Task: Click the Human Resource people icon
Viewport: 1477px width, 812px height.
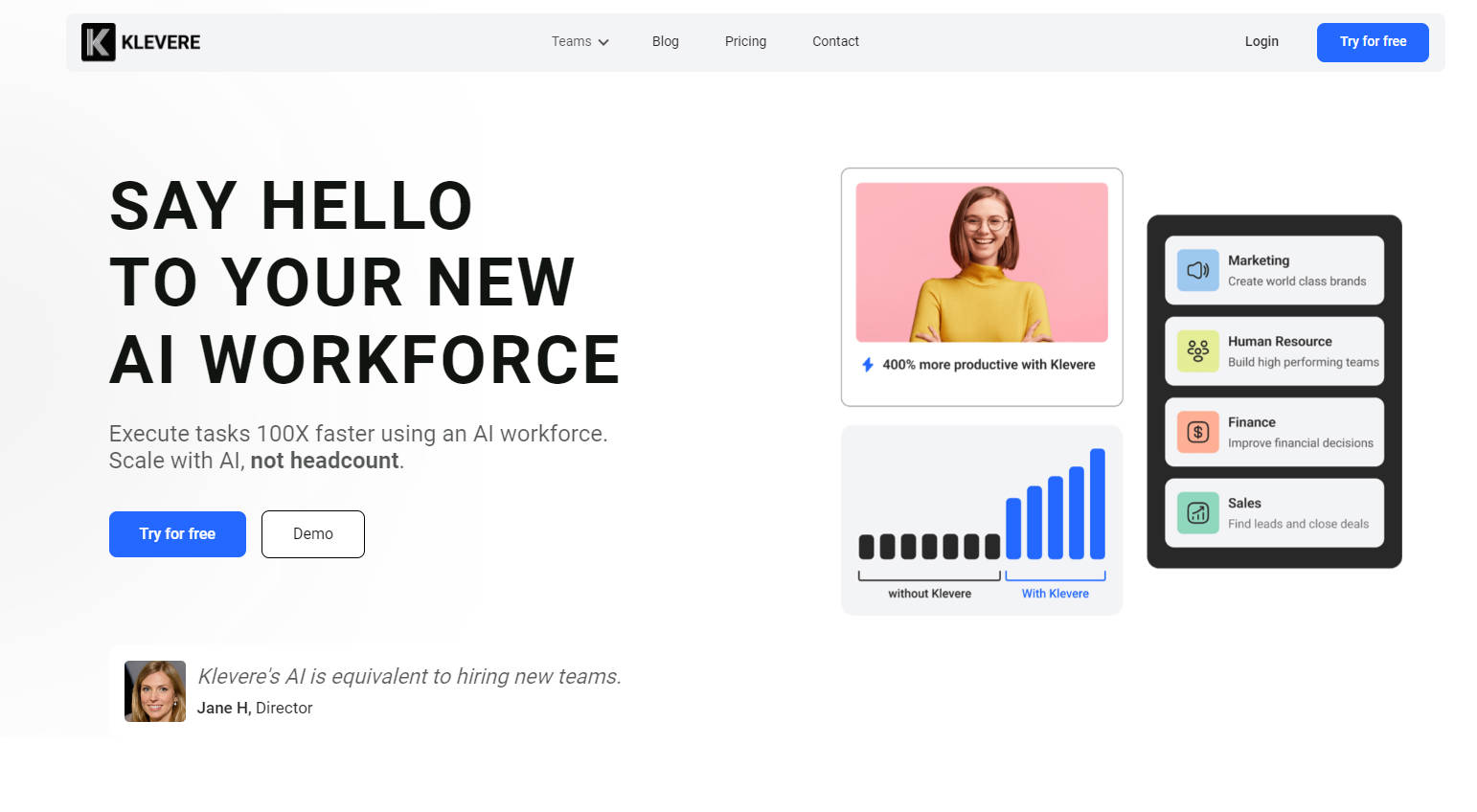Action: (x=1197, y=350)
